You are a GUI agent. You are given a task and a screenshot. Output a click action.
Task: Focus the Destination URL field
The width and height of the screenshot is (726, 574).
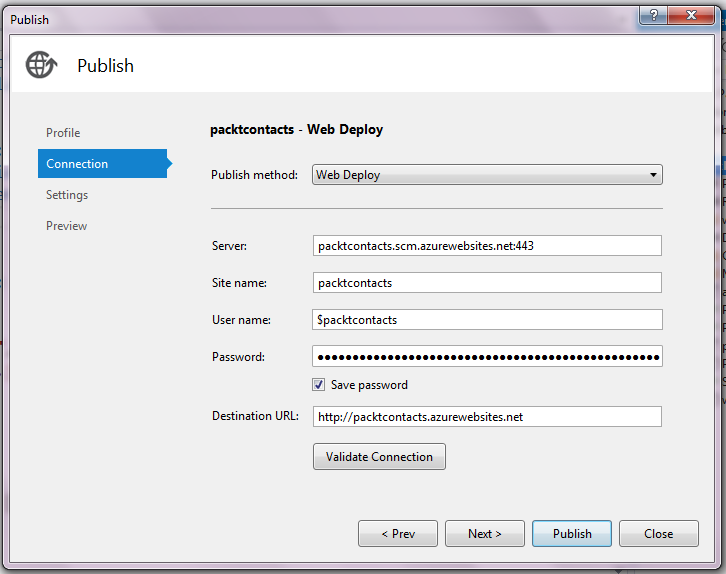(x=487, y=417)
